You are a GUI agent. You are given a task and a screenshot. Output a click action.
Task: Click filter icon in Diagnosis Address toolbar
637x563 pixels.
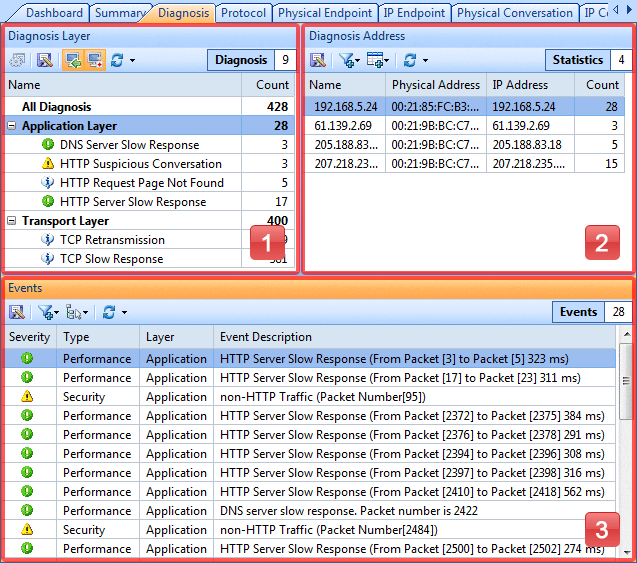(347, 61)
